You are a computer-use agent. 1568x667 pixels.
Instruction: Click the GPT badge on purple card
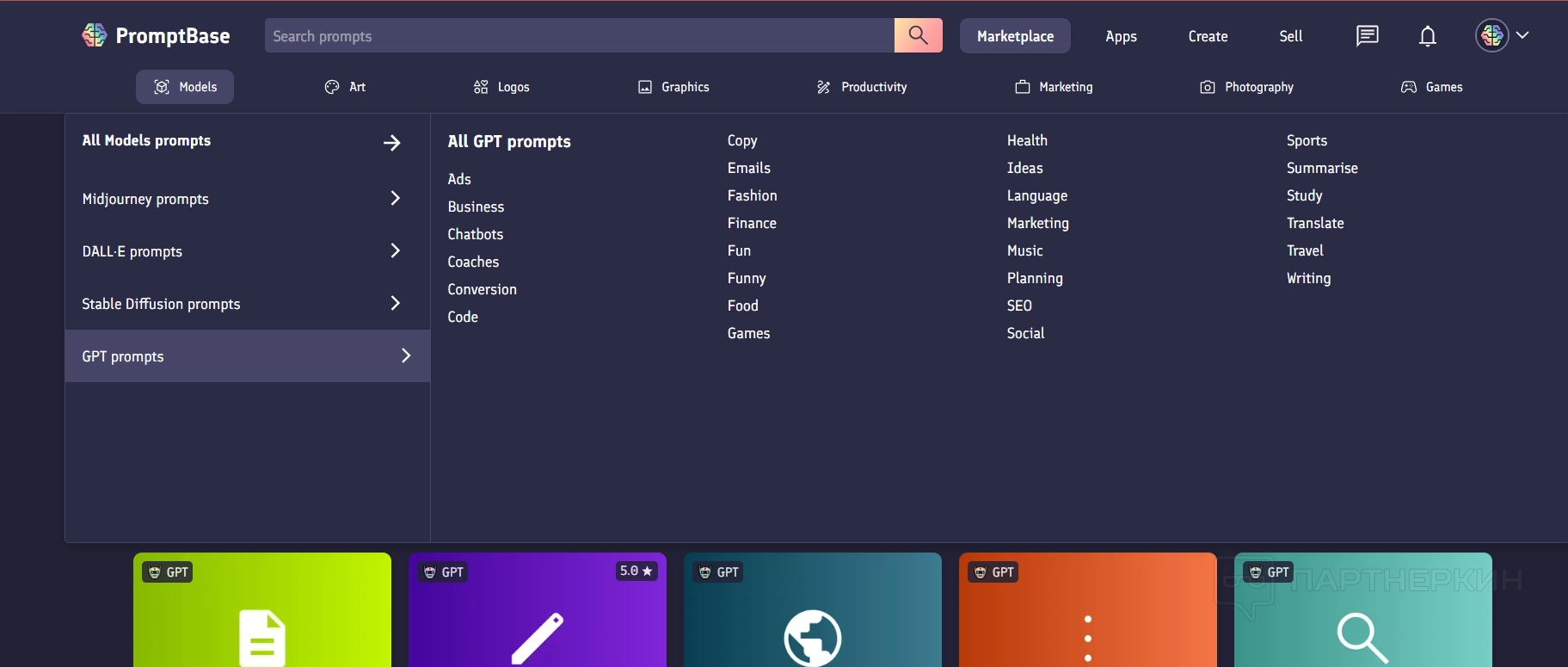coord(443,572)
